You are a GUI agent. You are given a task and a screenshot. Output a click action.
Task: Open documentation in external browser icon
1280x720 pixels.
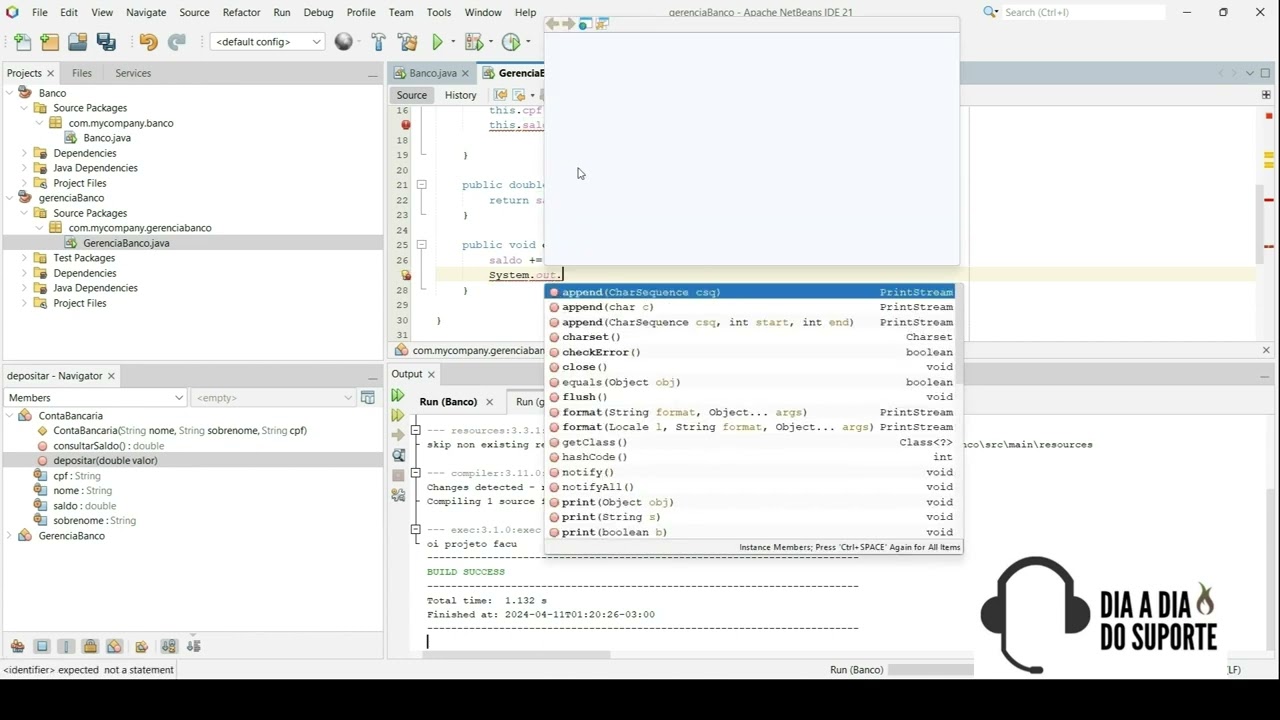(x=586, y=23)
